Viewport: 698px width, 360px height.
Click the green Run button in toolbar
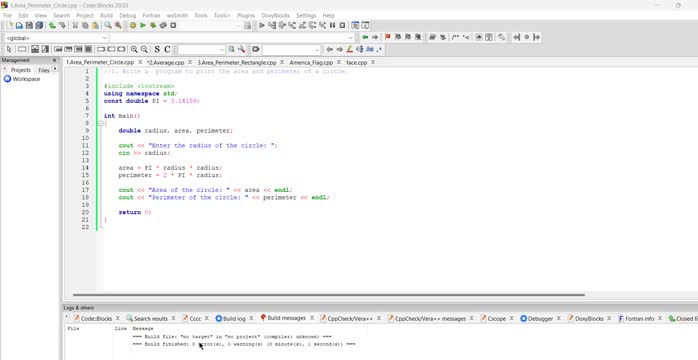coord(143,25)
